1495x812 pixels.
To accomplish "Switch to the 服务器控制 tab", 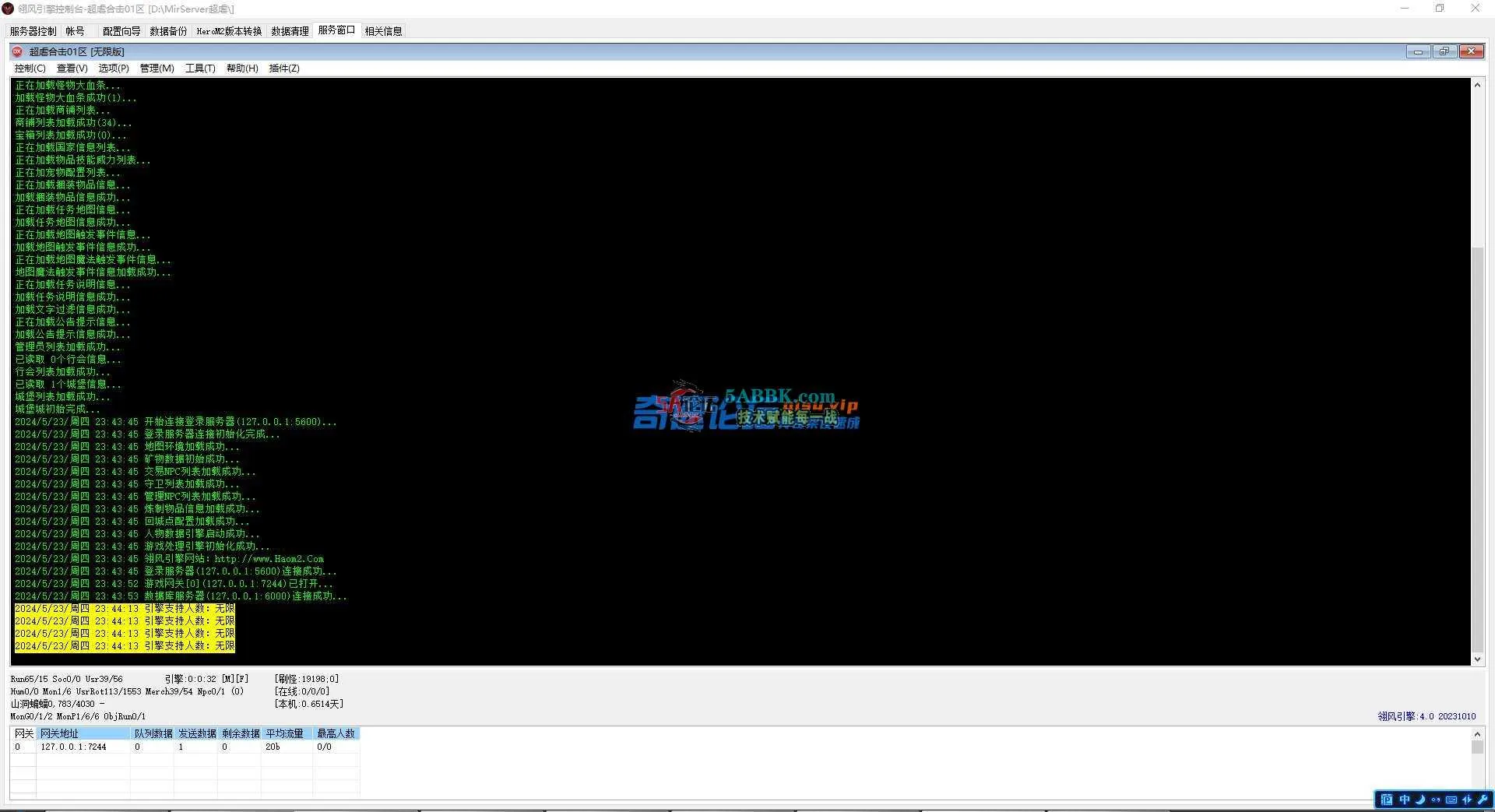I will pos(33,31).
